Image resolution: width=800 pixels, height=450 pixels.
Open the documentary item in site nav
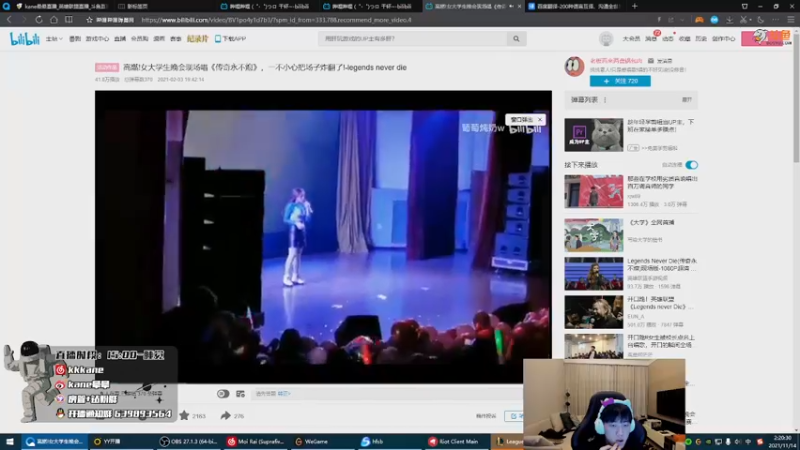tap(197, 39)
